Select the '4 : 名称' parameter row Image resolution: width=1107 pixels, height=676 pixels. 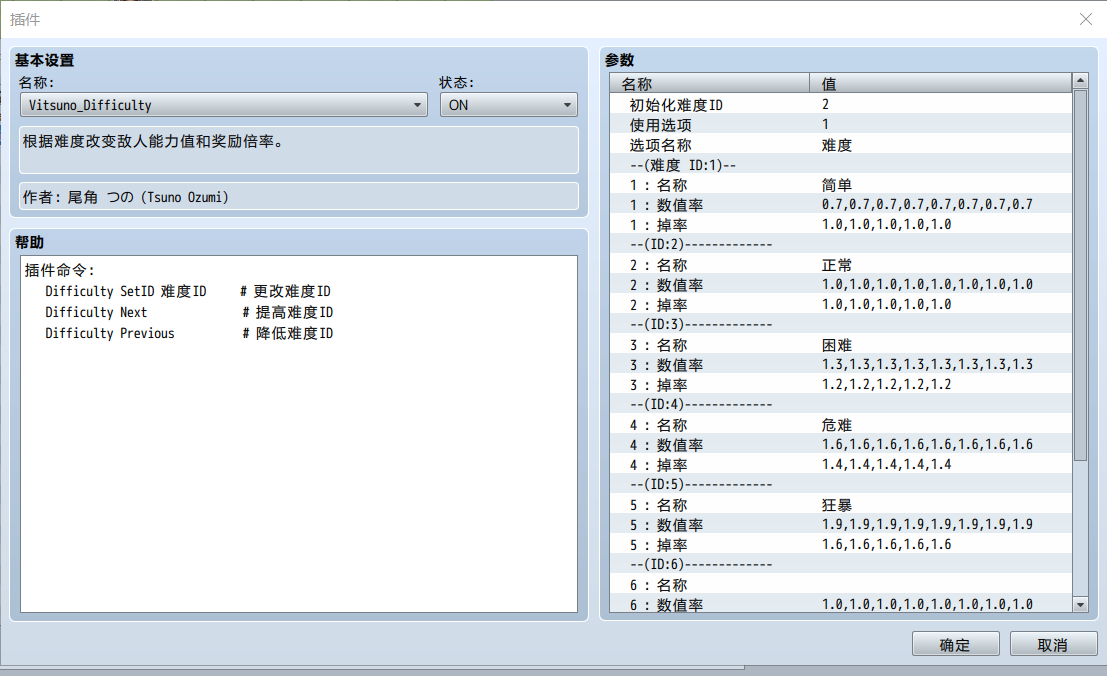tap(841, 425)
